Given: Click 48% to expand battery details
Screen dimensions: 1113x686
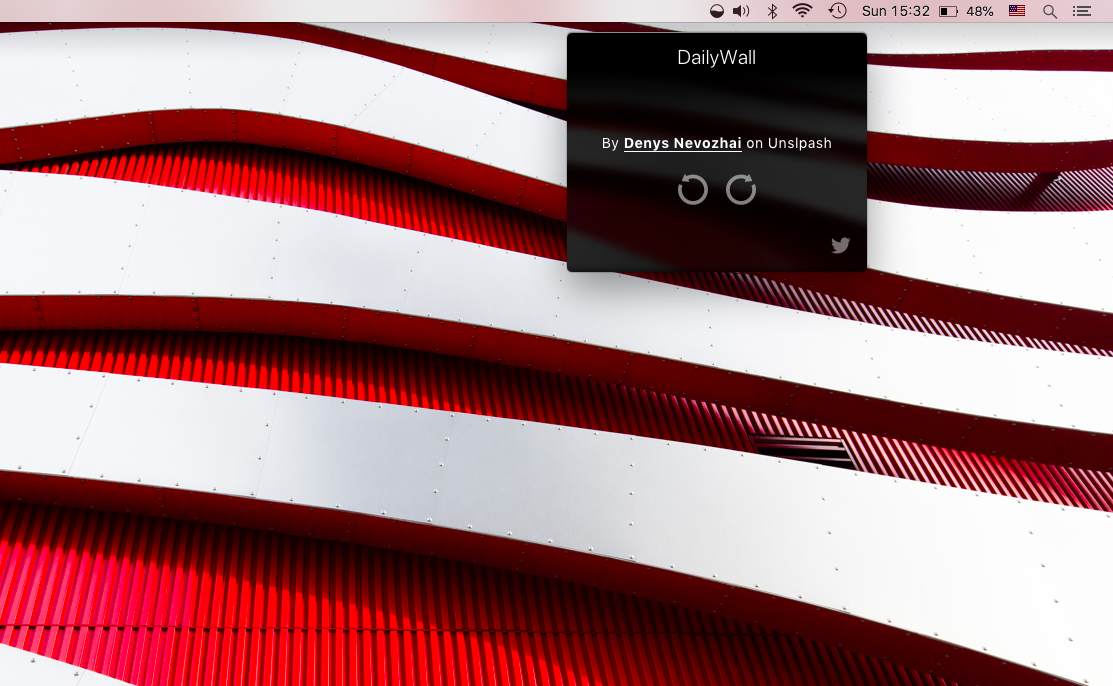Looking at the screenshot, I should (x=977, y=11).
